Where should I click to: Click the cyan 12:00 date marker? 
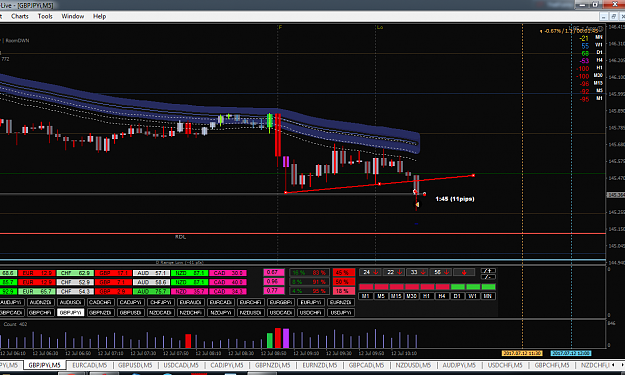pyautogui.click(x=571, y=353)
